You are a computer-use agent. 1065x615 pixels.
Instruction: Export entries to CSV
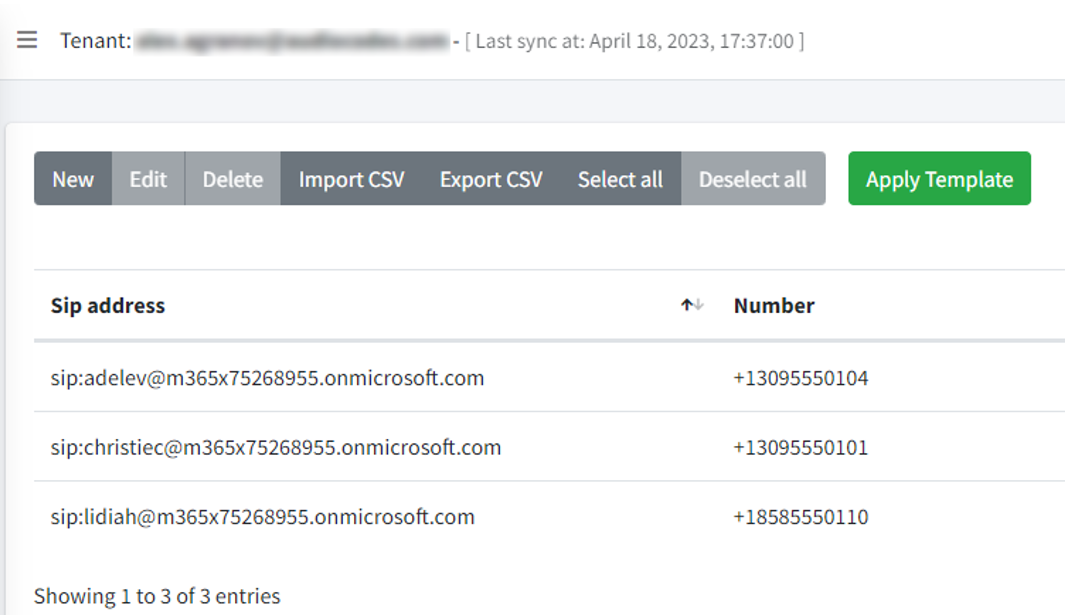tap(491, 179)
